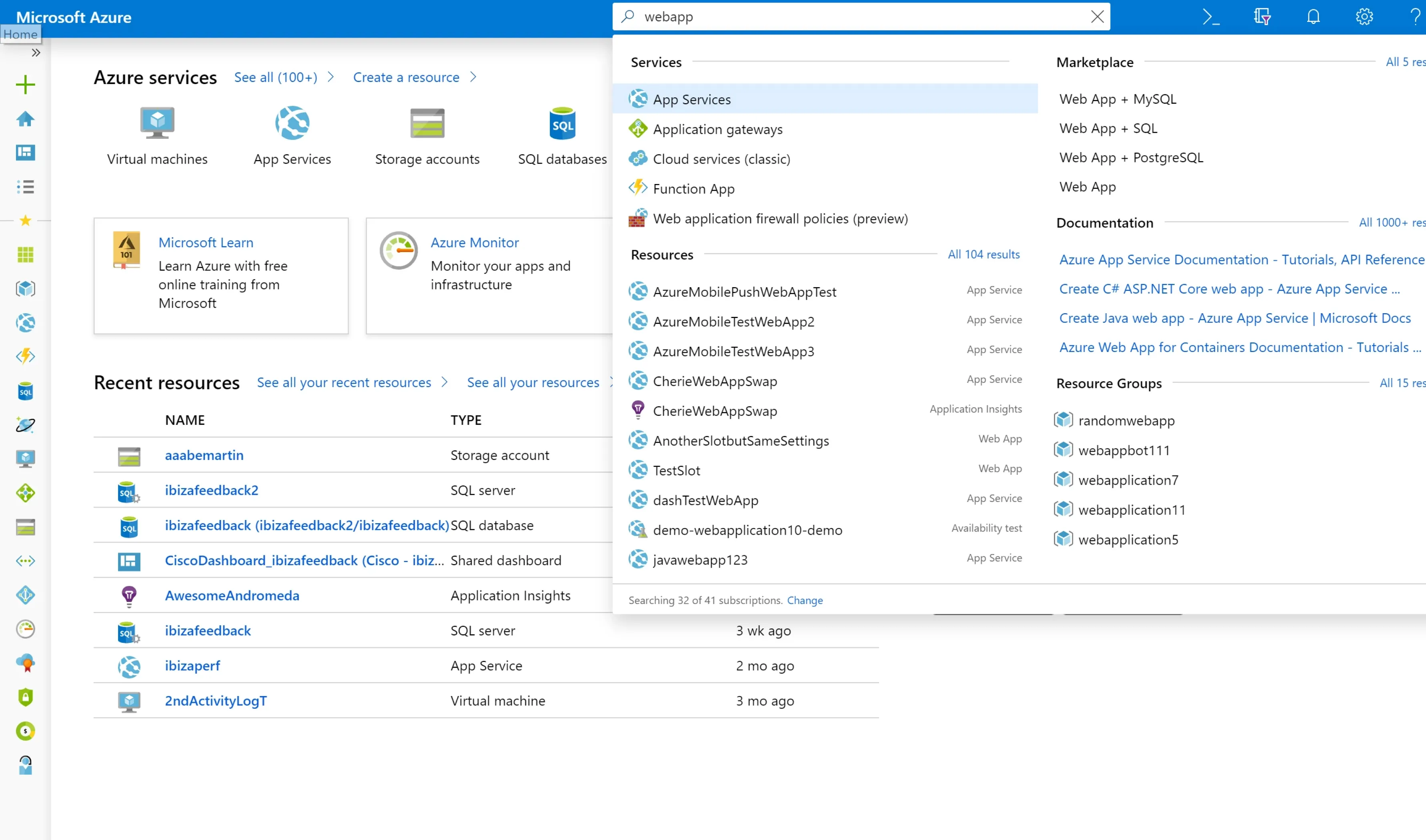Expand the left sidebar with double chevron
Image resolution: width=1426 pixels, height=840 pixels.
click(36, 53)
